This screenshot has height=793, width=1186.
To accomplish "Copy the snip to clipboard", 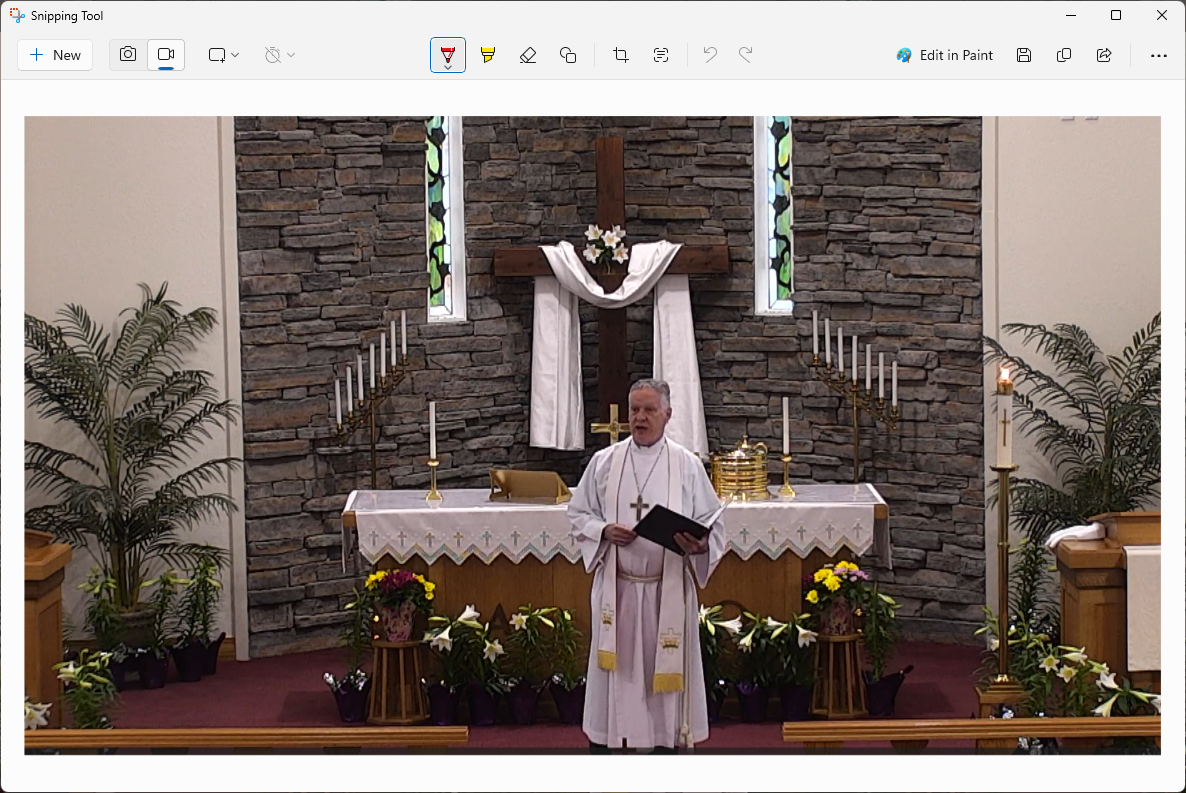I will [x=1064, y=55].
